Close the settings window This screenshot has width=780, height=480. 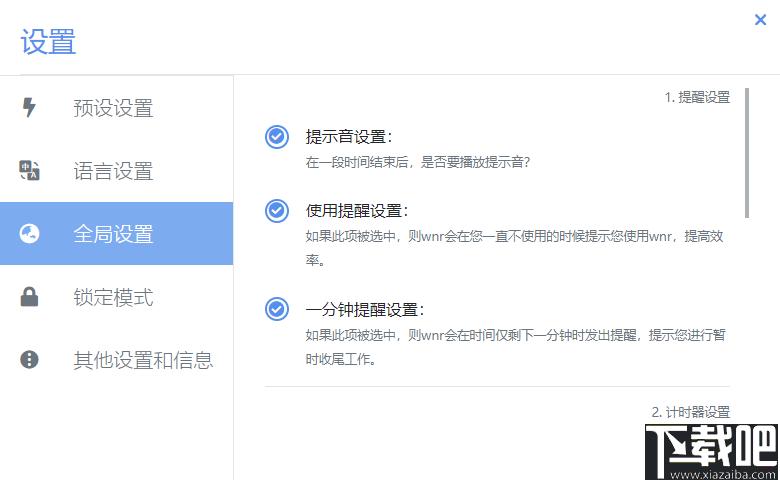(761, 19)
